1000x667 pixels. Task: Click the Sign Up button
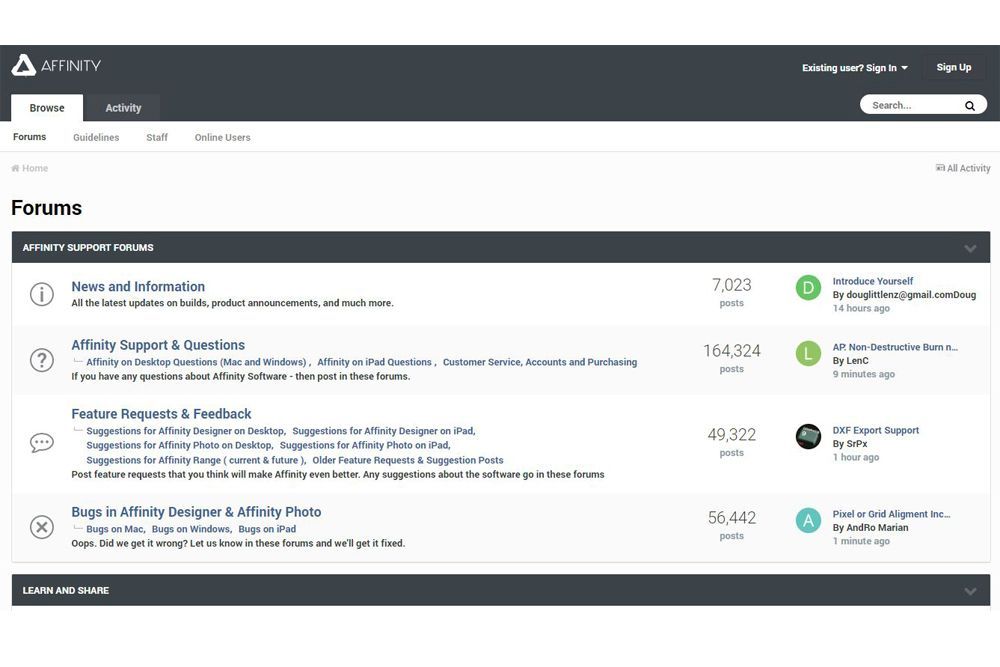point(953,67)
